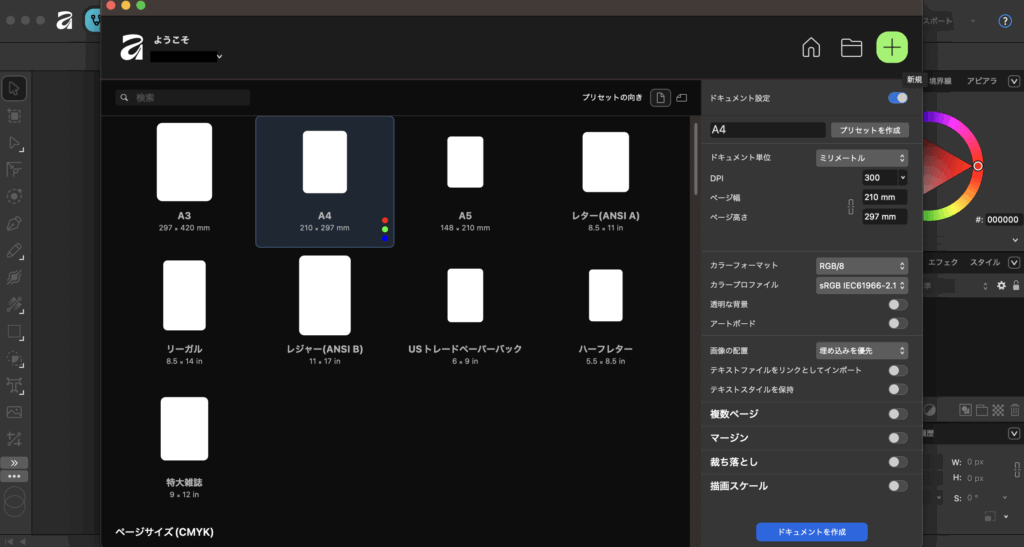Viewport: 1024px width, 547px height.
Task: Click the link icon between page width and height
Action: 849,208
